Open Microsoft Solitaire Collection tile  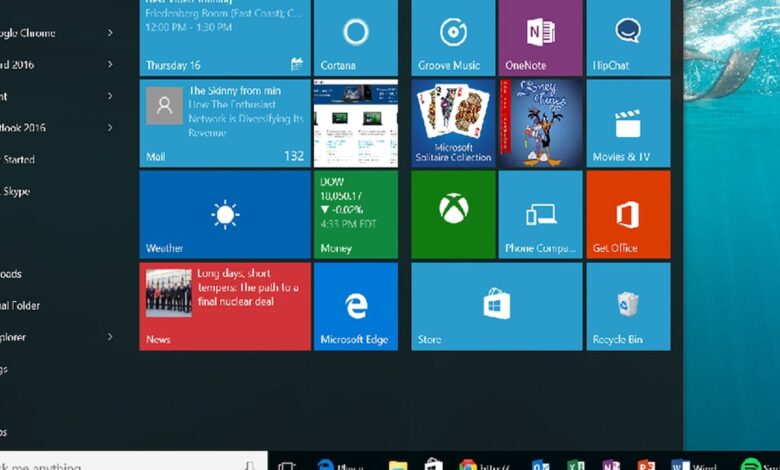453,123
